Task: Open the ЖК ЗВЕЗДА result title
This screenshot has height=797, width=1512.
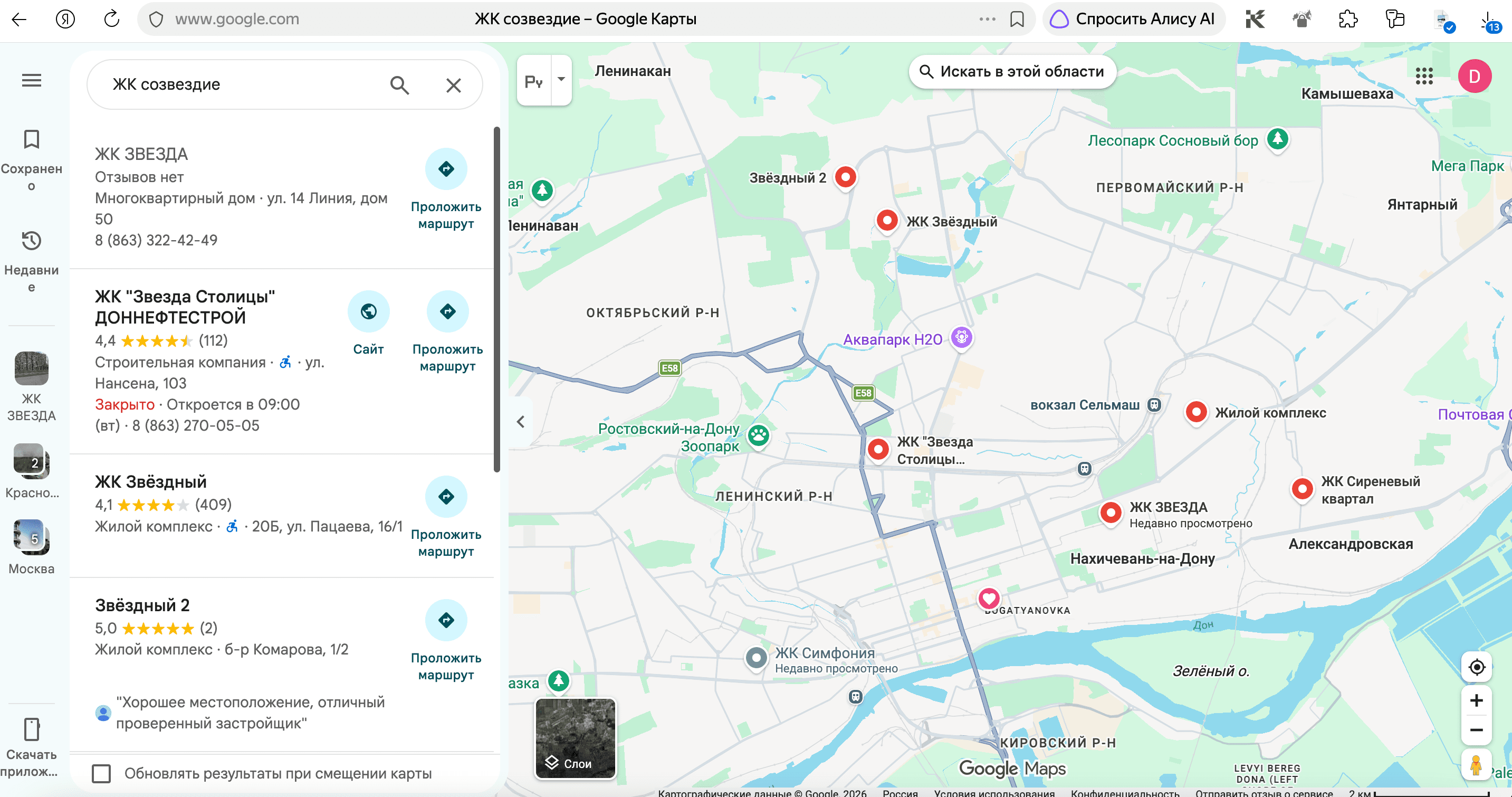Action: [x=141, y=154]
